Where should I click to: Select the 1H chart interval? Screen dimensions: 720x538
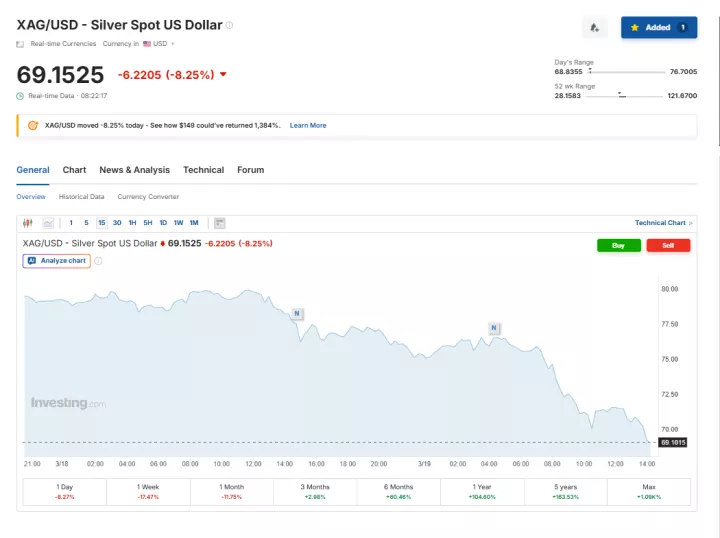coord(132,223)
